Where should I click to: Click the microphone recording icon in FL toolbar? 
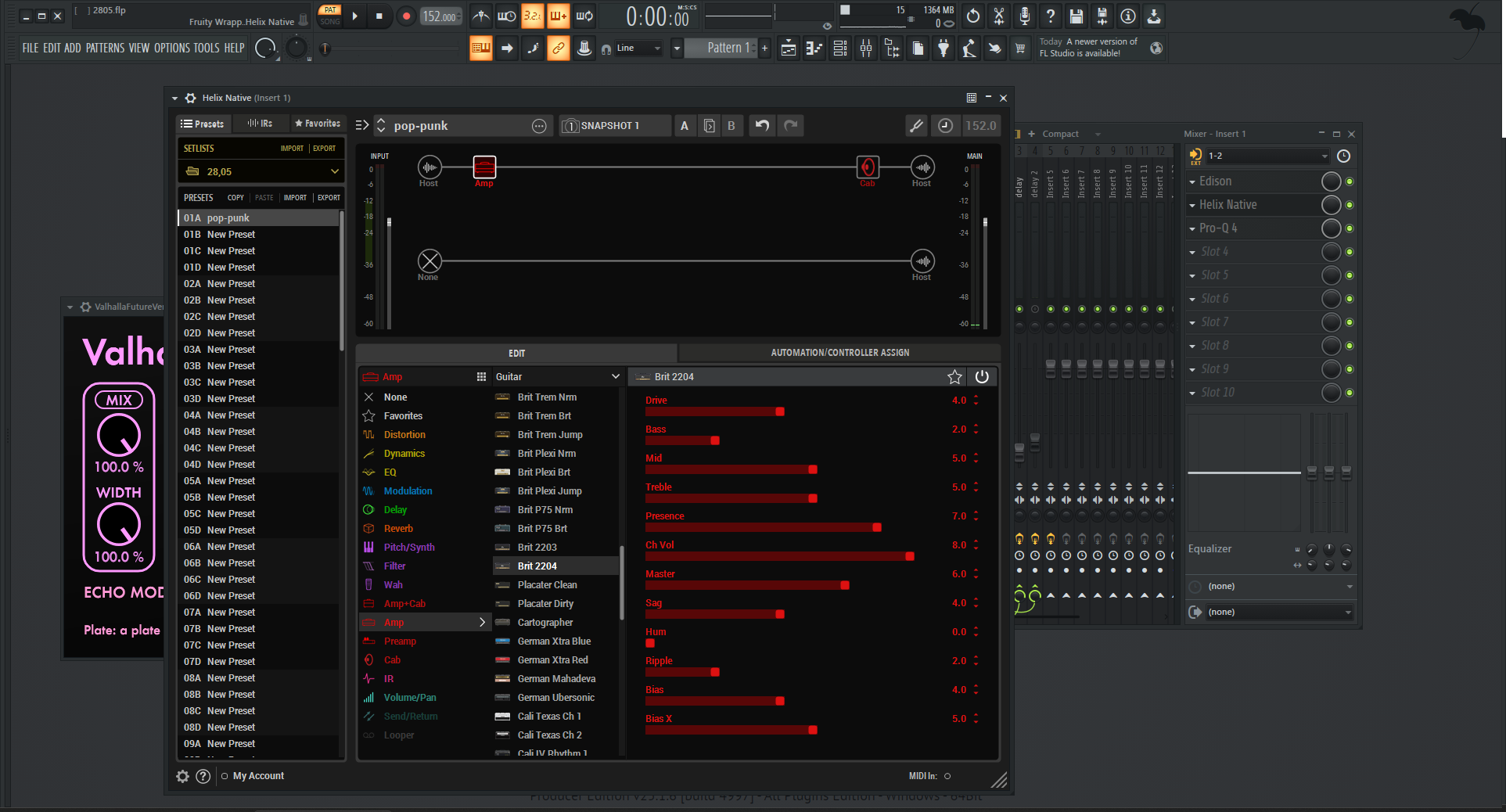tap(1025, 16)
